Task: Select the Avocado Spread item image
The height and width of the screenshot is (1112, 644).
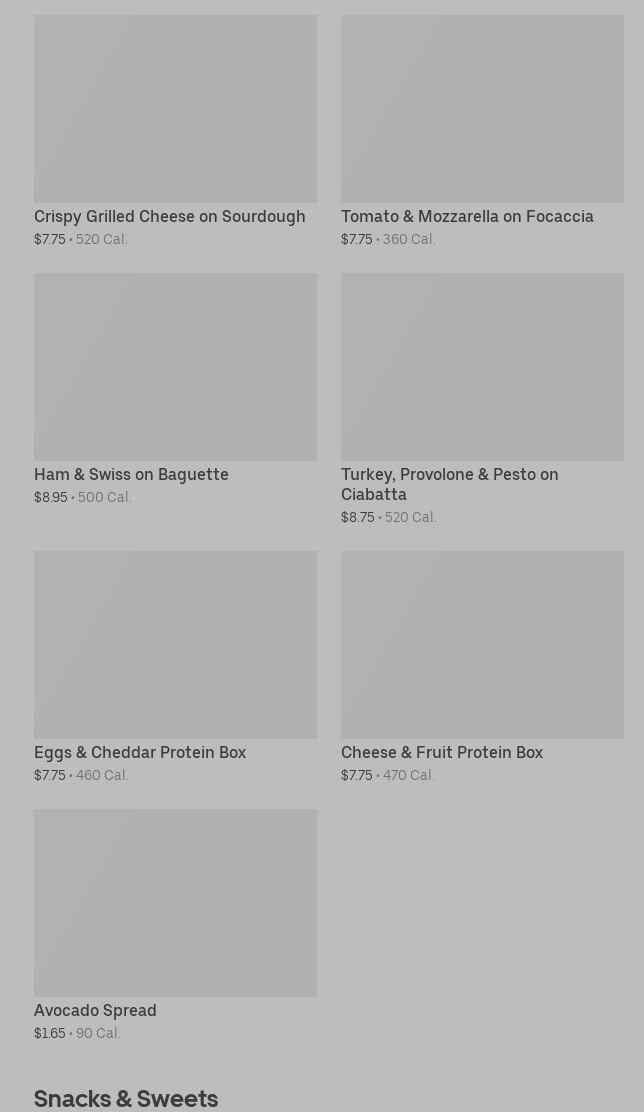Action: tap(175, 903)
